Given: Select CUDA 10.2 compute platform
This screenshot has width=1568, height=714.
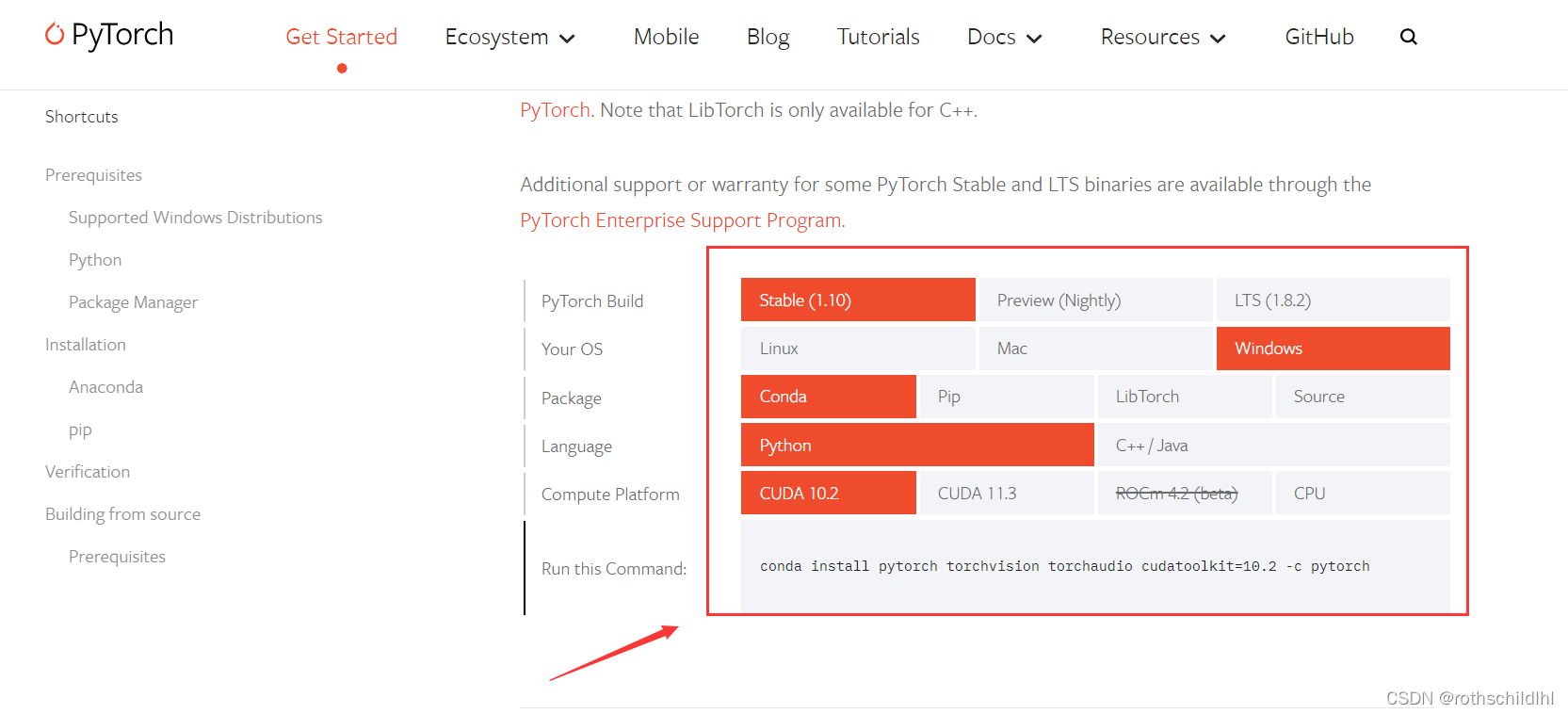Looking at the screenshot, I should click(x=829, y=493).
